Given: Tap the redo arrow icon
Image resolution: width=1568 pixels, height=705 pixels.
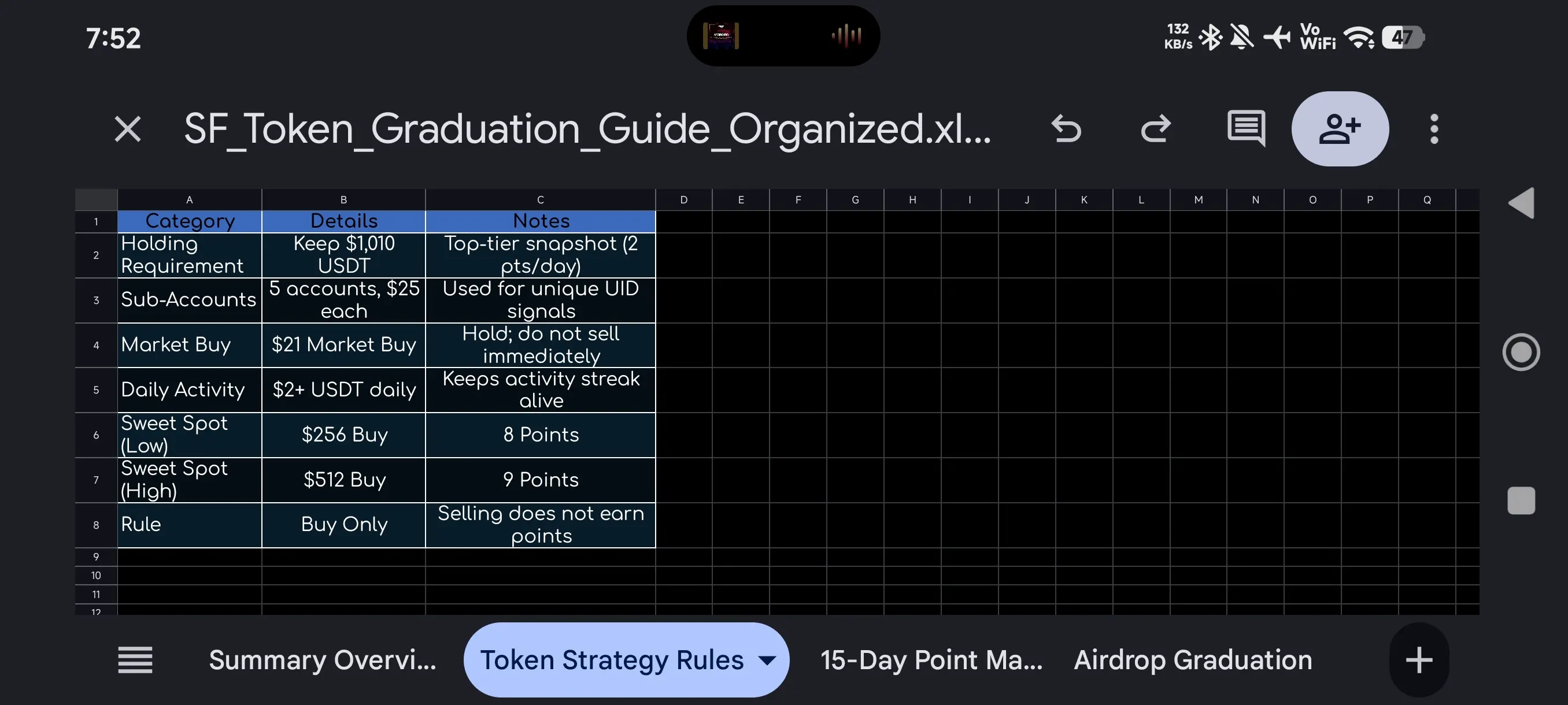Looking at the screenshot, I should 1155,129.
